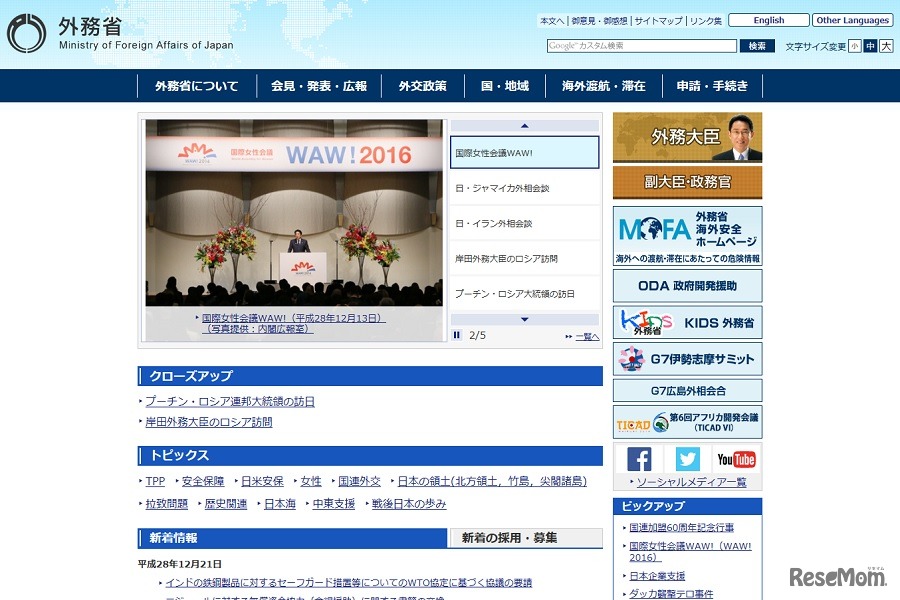Viewport: 900px width, 600px height.
Task: Click inside the Google custom search field
Action: (x=640, y=45)
